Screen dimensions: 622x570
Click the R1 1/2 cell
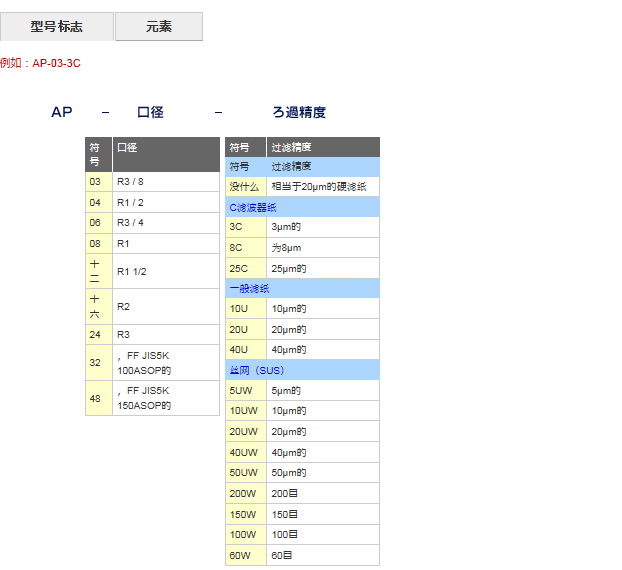tap(166, 271)
